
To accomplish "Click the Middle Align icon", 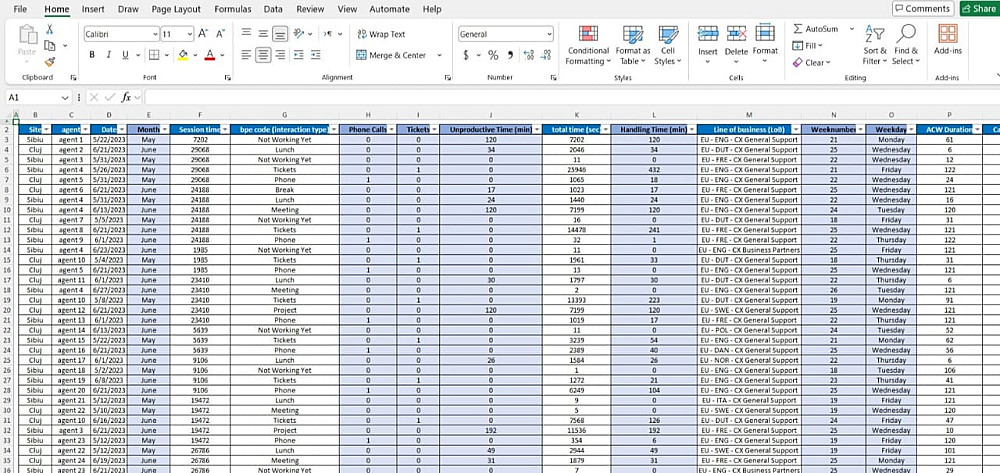I will (263, 34).
